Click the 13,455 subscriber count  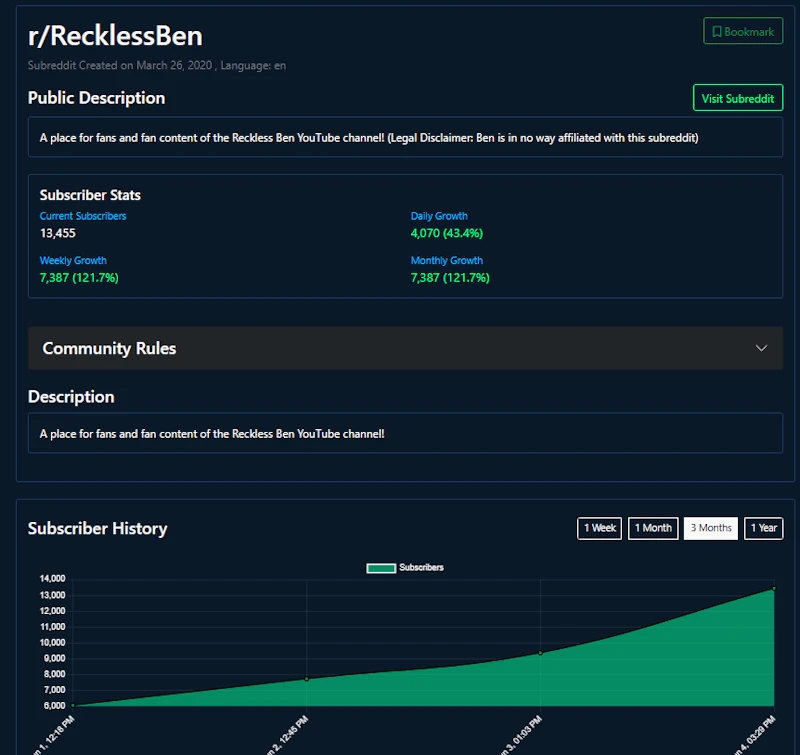point(58,233)
